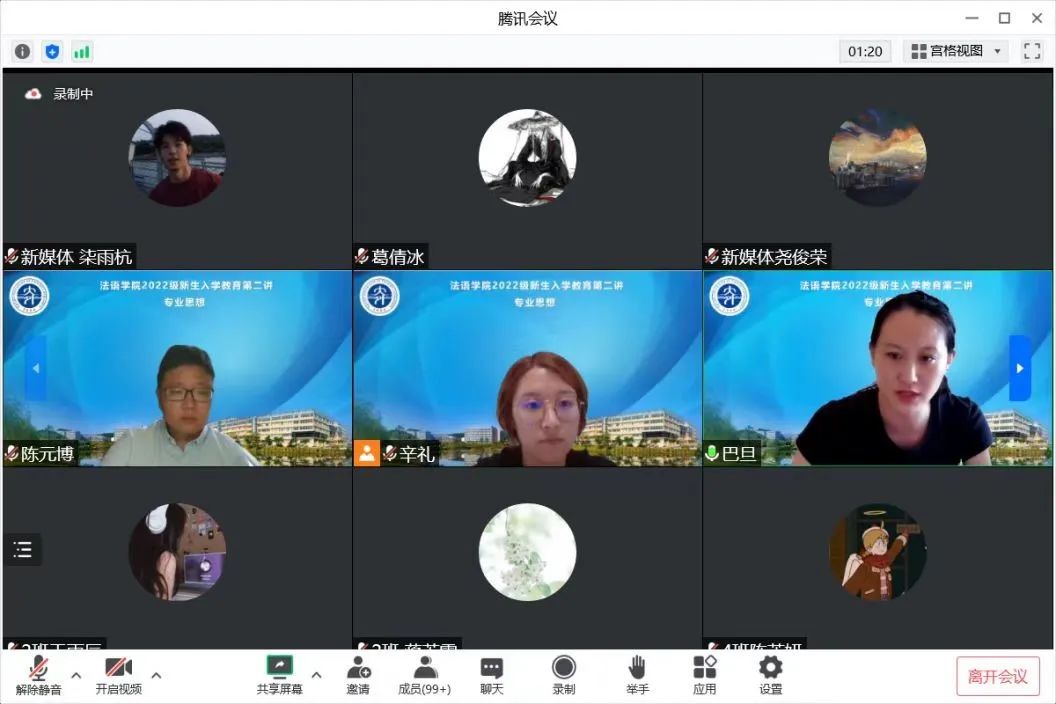The height and width of the screenshot is (704, 1056).
Task: Open 设置 settings gear
Action: 770,675
